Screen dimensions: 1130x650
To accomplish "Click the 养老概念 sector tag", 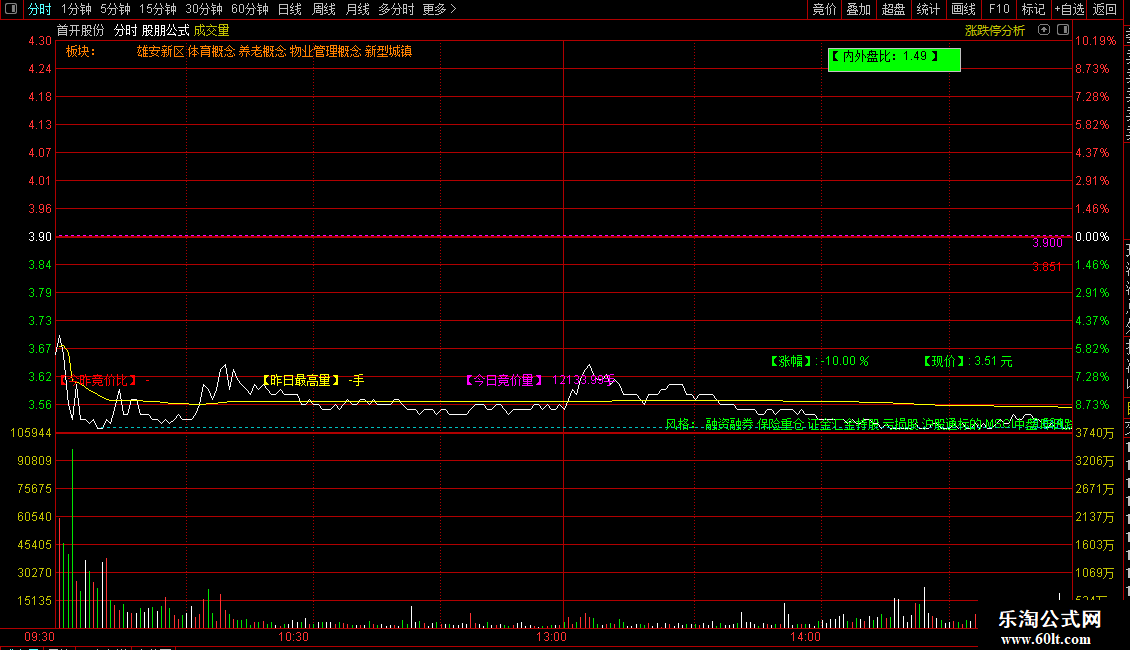I will pyautogui.click(x=262, y=51).
